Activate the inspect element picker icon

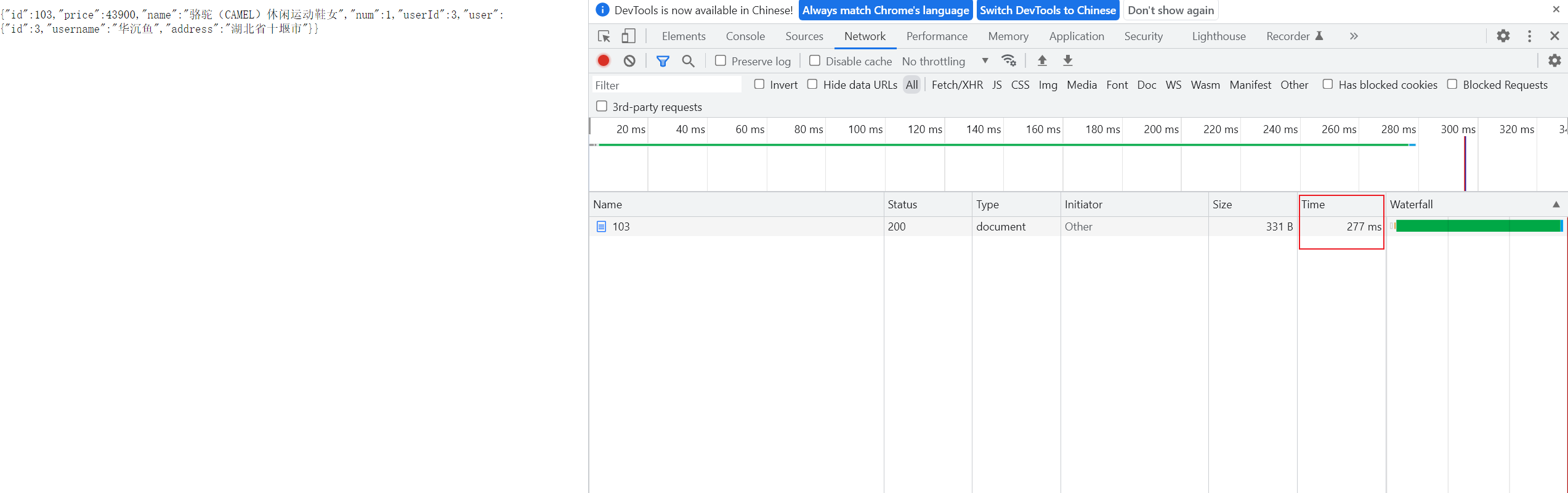(x=604, y=36)
